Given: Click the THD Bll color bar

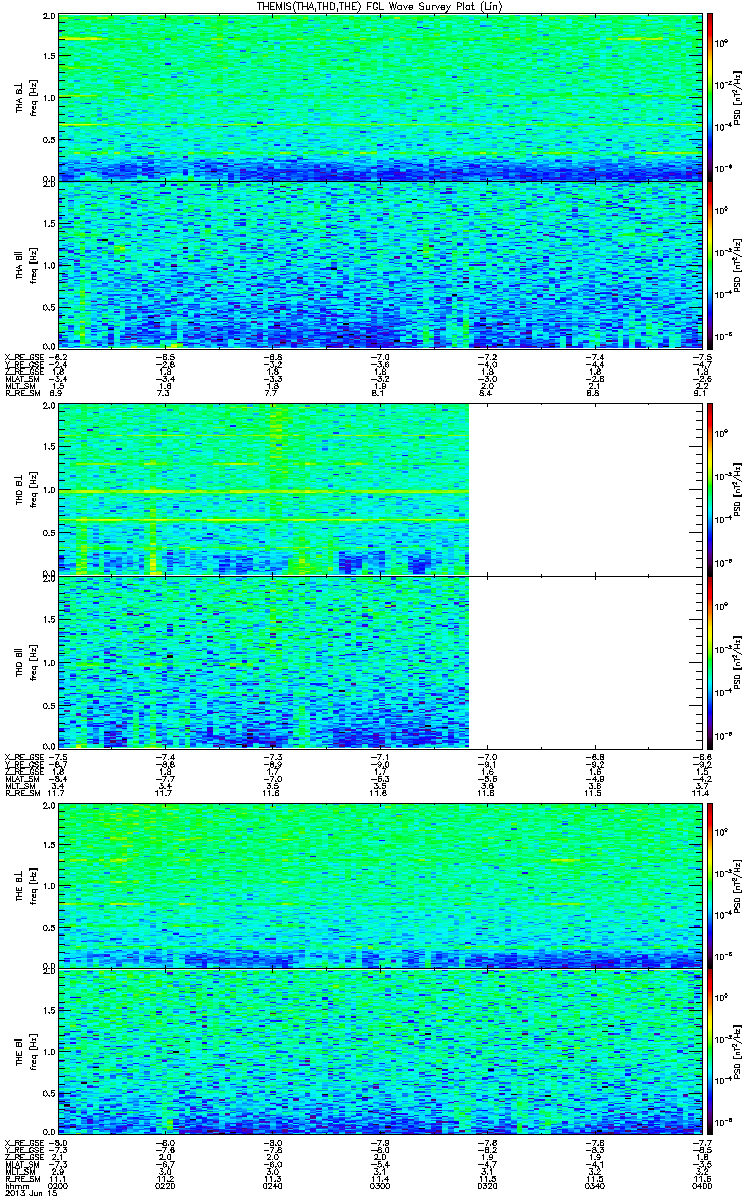Looking at the screenshot, I should pos(711,662).
